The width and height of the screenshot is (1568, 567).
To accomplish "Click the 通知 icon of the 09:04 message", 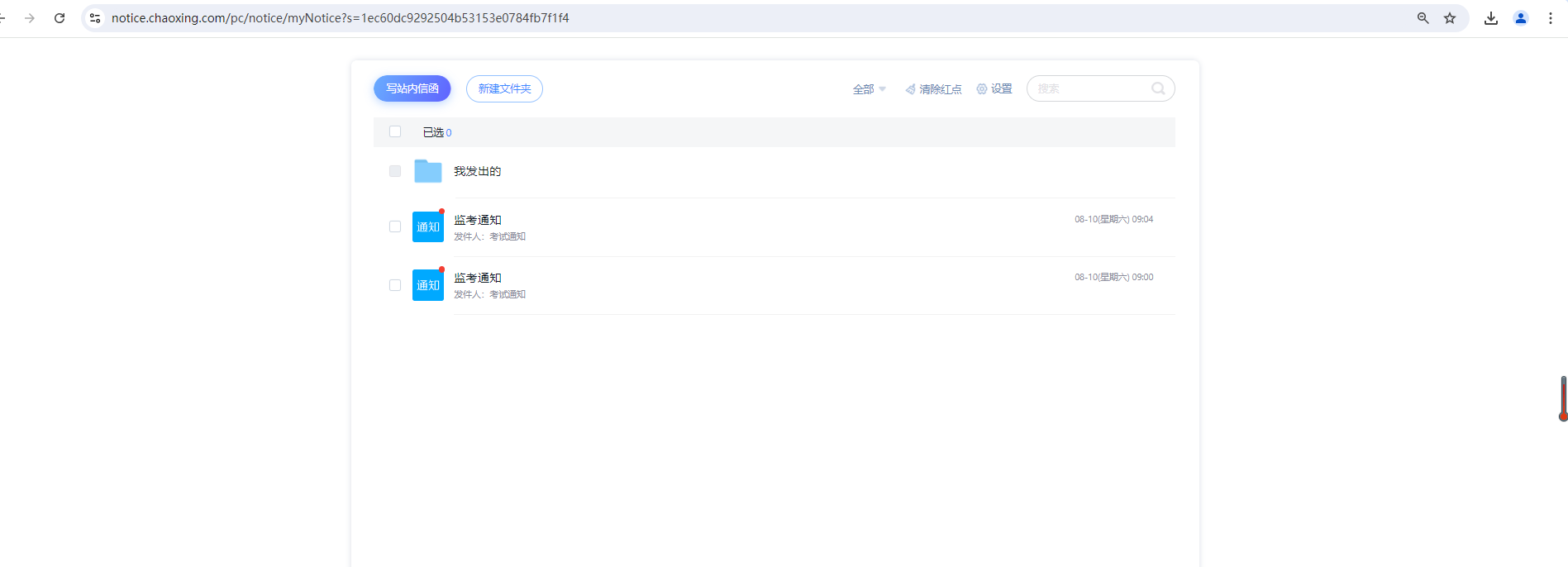I will (x=428, y=227).
